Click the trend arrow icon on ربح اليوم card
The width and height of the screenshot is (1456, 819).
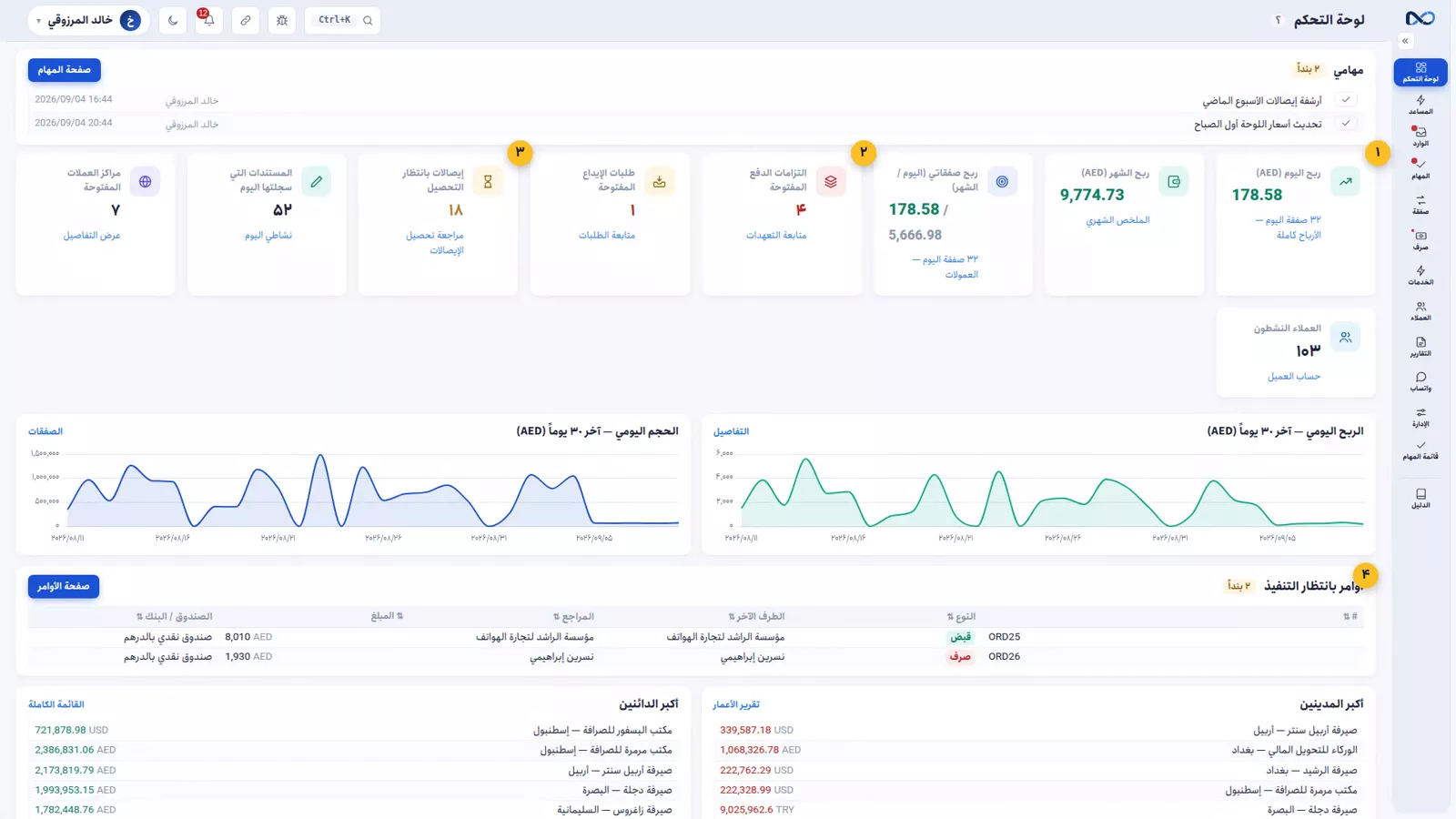[1345, 181]
